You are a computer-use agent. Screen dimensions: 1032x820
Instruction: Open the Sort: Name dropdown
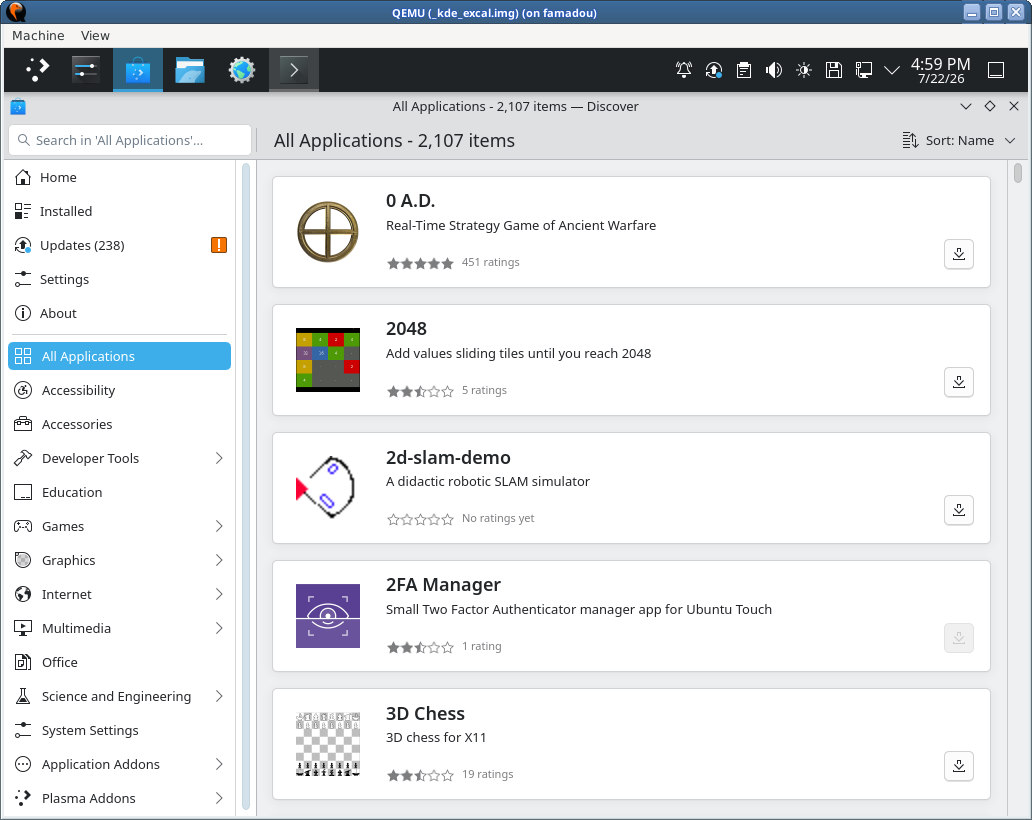point(959,140)
